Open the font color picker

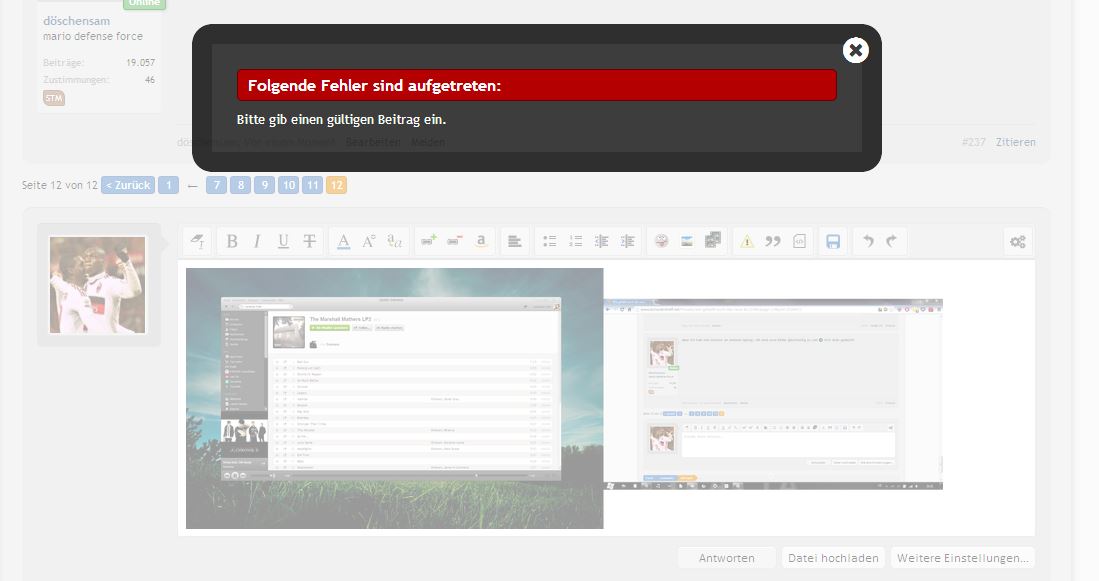pos(343,241)
